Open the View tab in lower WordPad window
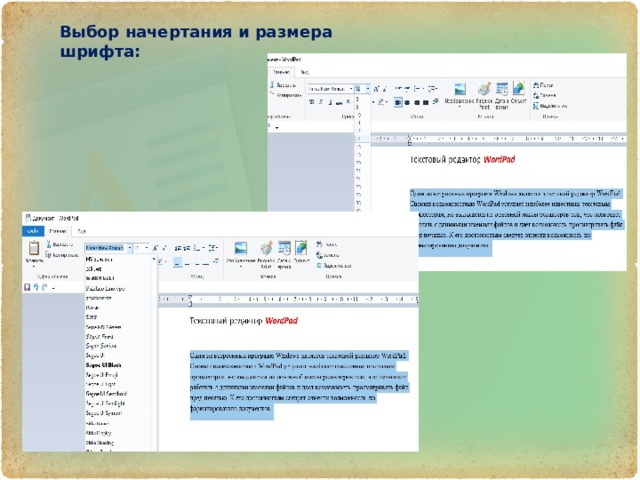Viewport: 640px width, 480px height. coord(82,231)
